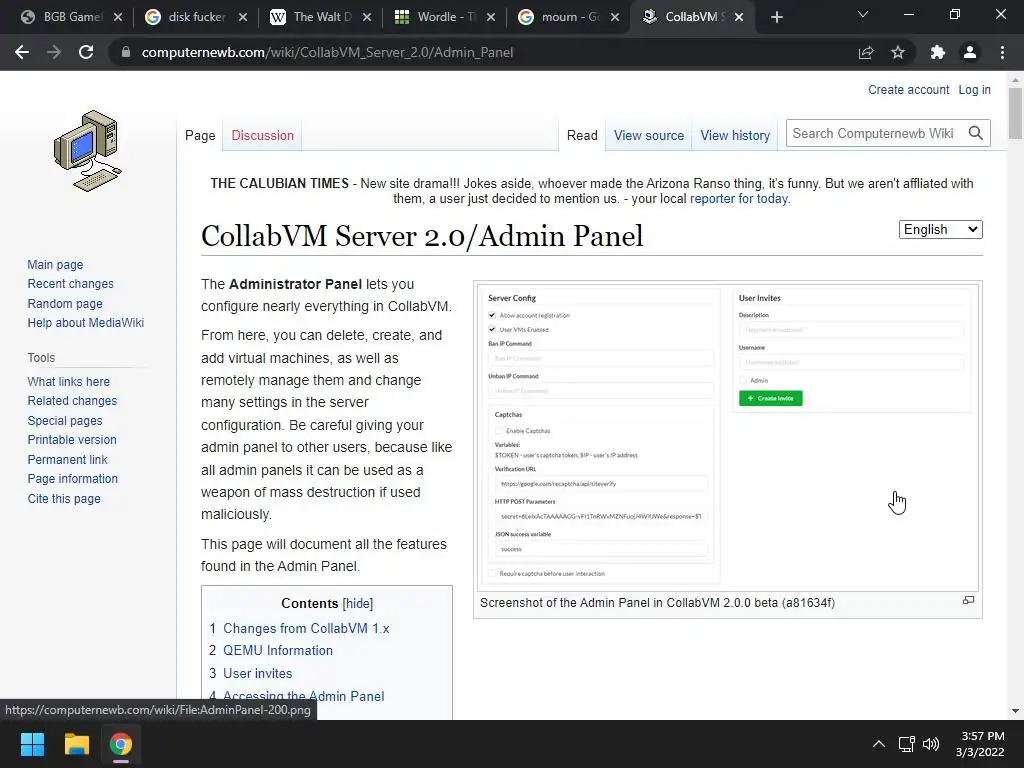Open File Explorer from taskbar
This screenshot has height=768, width=1024.
76,744
